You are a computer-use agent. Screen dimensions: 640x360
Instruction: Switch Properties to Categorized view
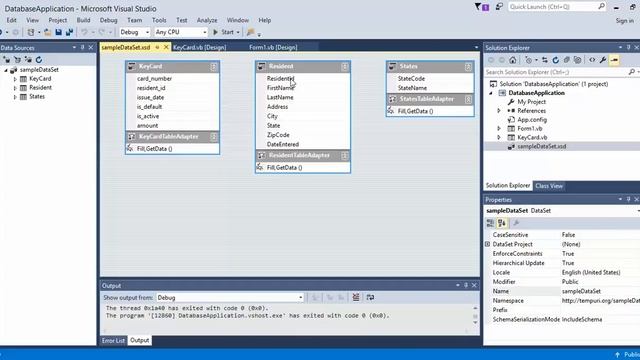490,223
